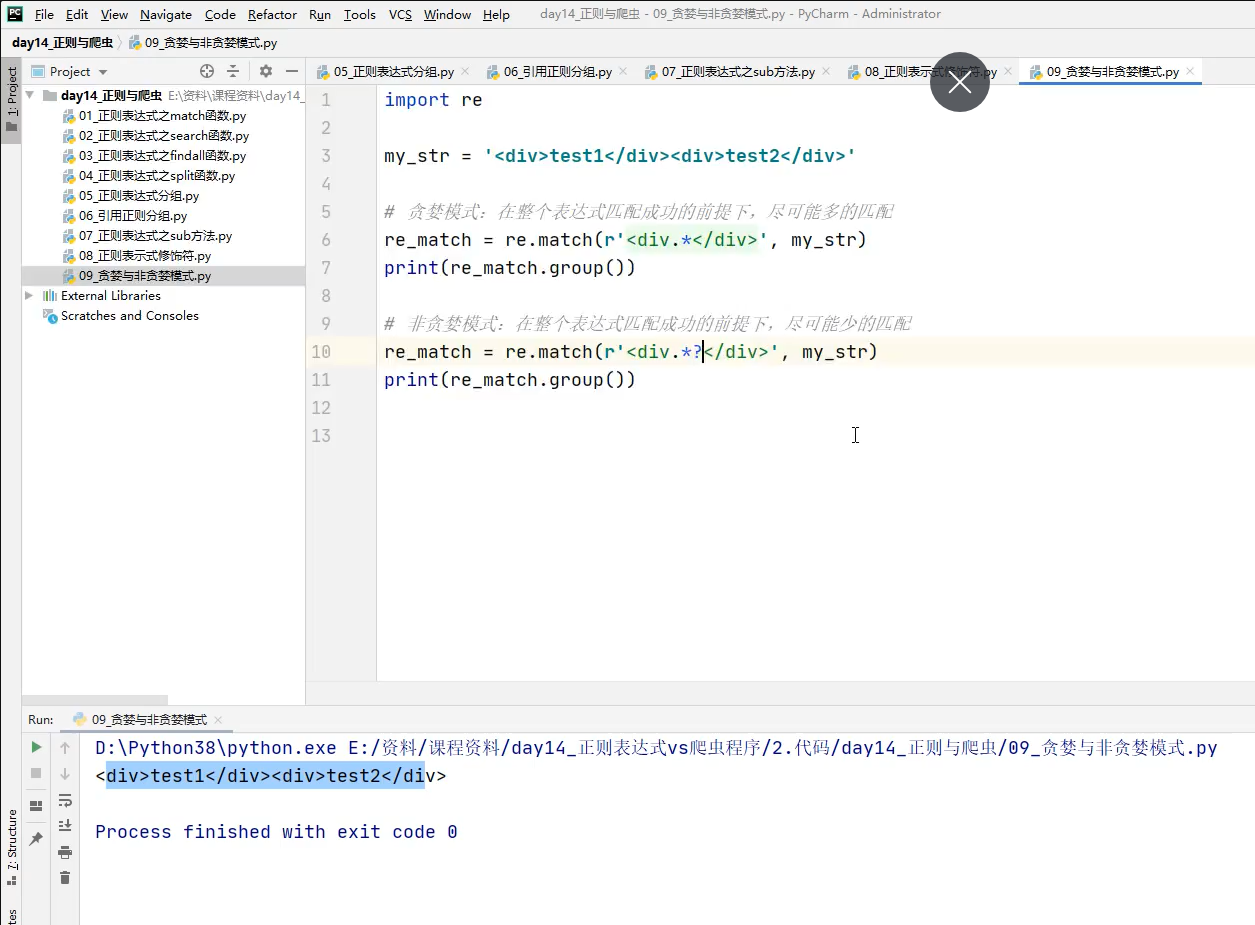Click the my_str assignment on line 3

(x=620, y=156)
